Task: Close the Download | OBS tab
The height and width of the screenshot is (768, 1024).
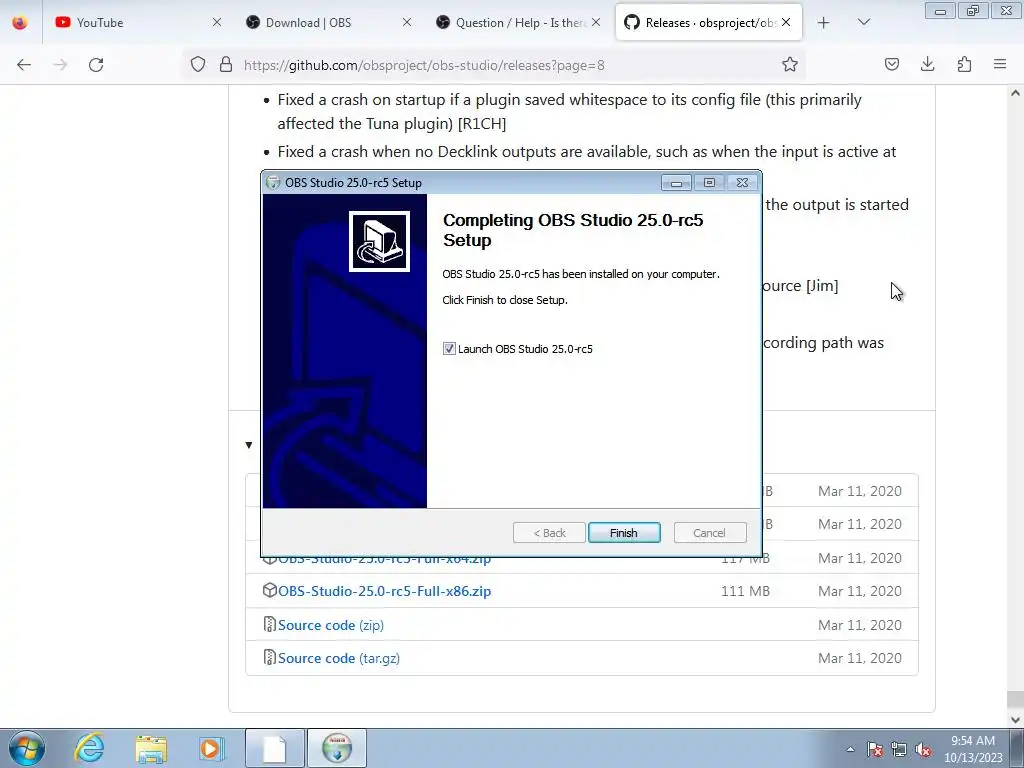Action: point(407,23)
